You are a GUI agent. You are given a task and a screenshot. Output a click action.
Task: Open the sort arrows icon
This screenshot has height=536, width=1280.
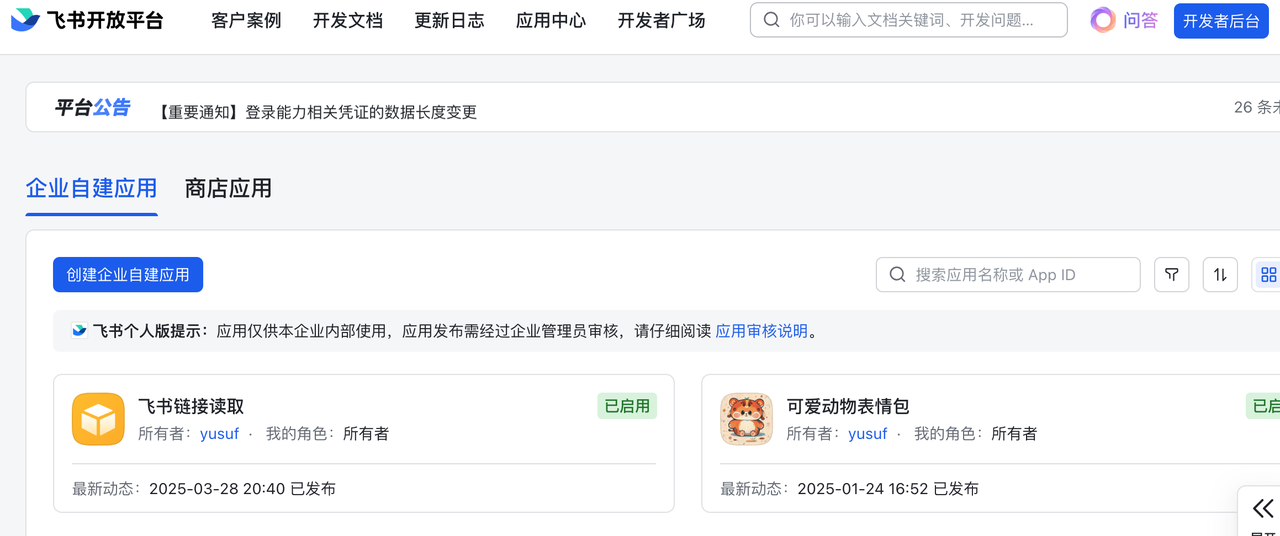point(1220,275)
